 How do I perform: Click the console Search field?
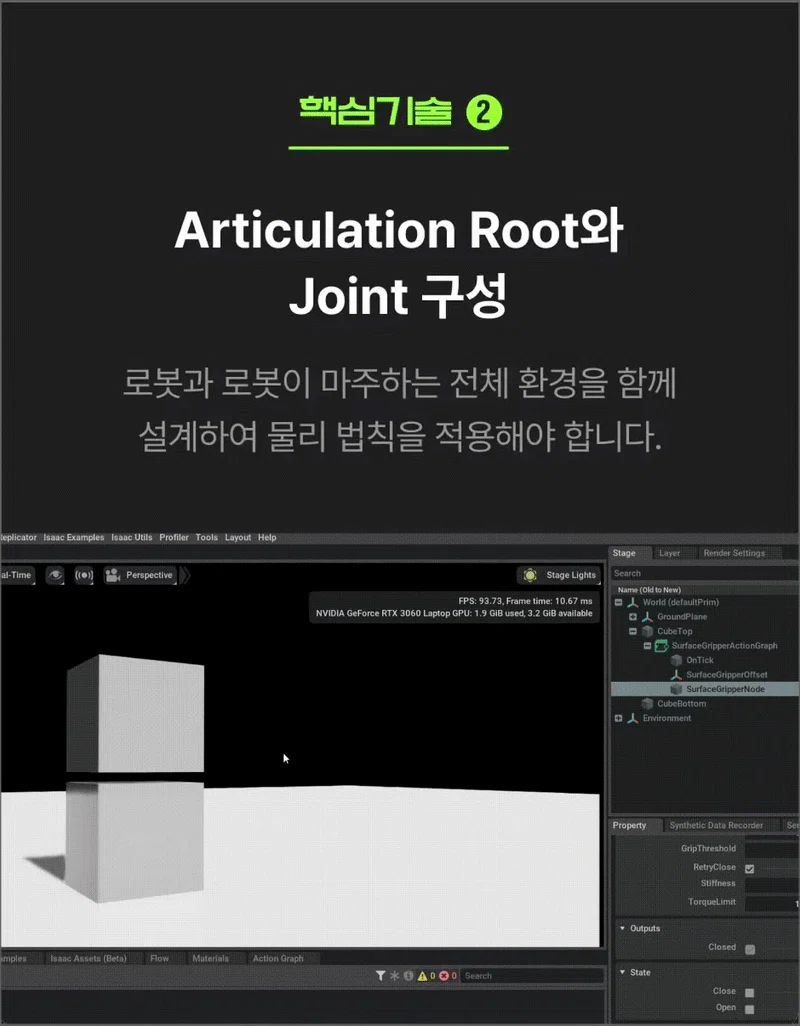coord(532,976)
